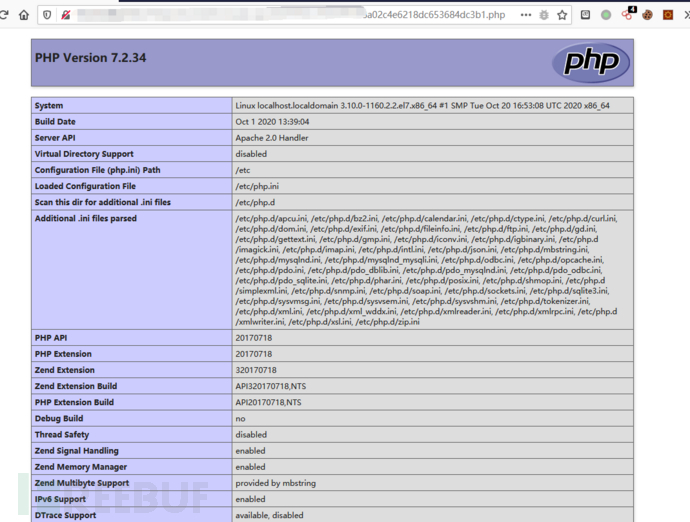Viewport: 690px width, 522px height.
Task: Bookmark this page with the star icon
Action: coord(562,15)
